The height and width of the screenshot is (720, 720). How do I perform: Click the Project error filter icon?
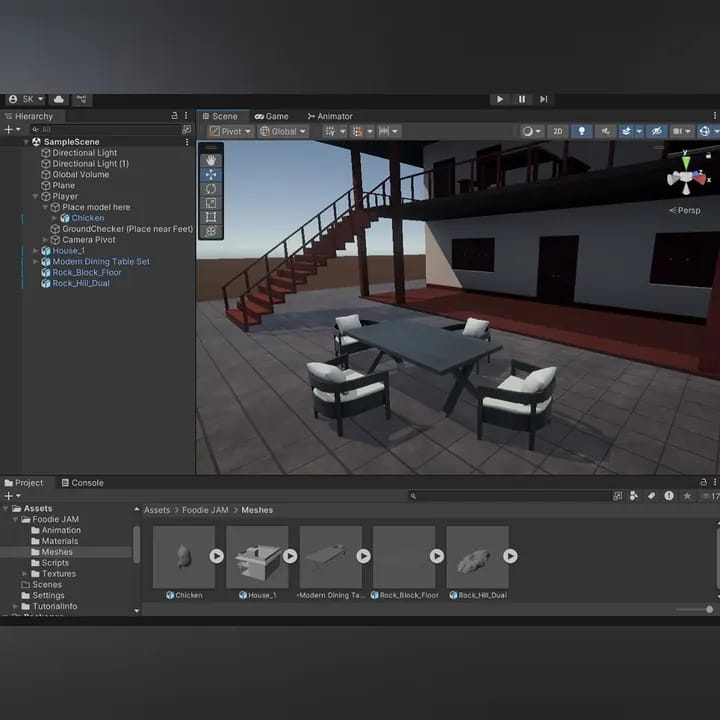(669, 496)
